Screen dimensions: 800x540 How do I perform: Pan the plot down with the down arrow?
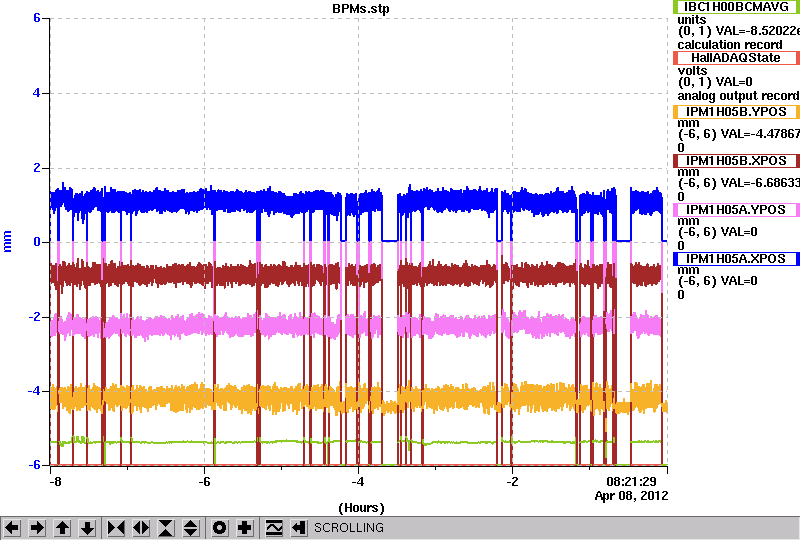pyautogui.click(x=87, y=528)
